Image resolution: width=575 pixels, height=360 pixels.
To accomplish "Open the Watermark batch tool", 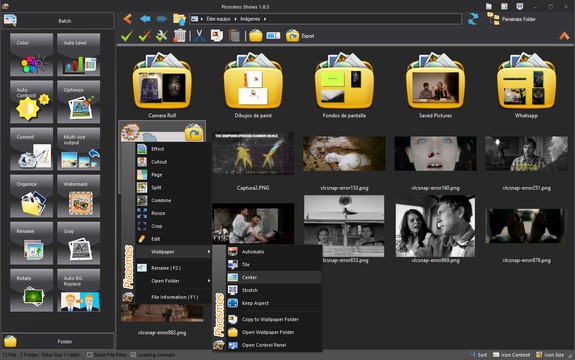I will coord(78,196).
